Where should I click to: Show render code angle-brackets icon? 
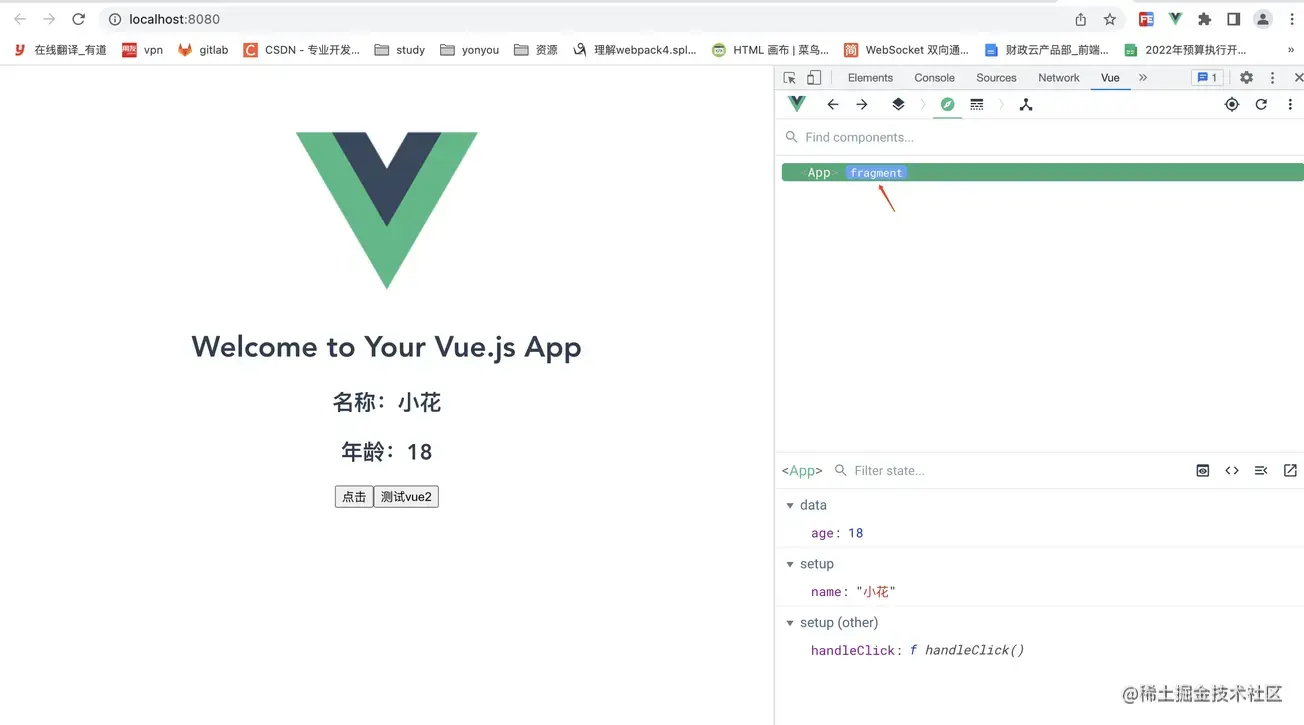[1232, 470]
